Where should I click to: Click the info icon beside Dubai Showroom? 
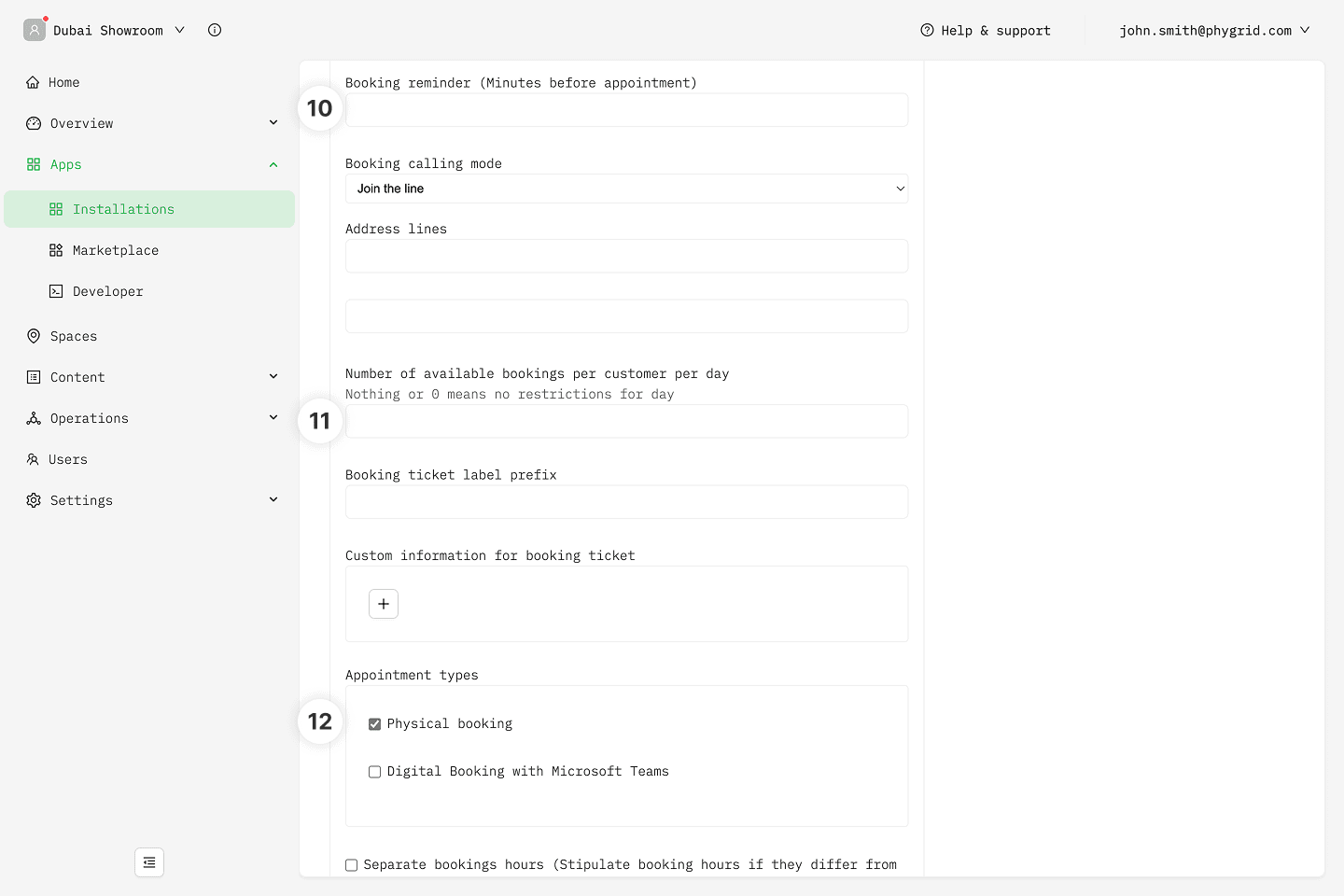[x=215, y=30]
